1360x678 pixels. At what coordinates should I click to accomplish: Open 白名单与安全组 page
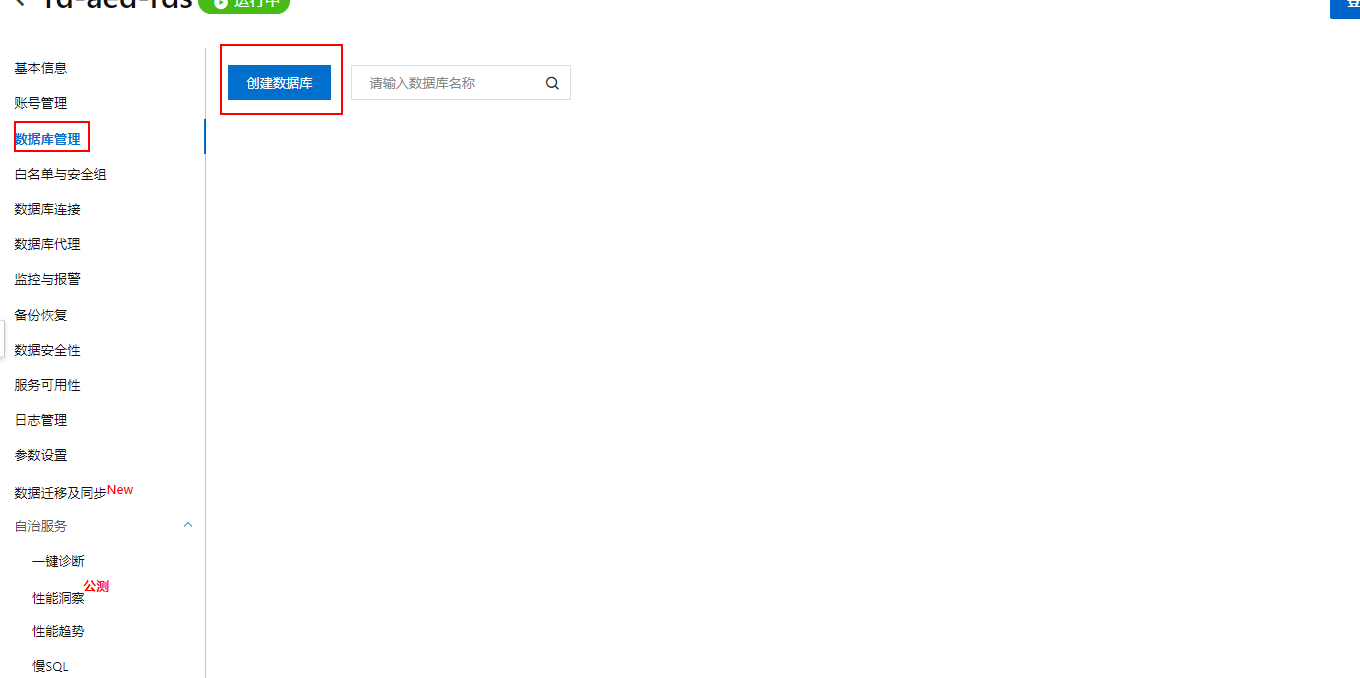(x=60, y=174)
